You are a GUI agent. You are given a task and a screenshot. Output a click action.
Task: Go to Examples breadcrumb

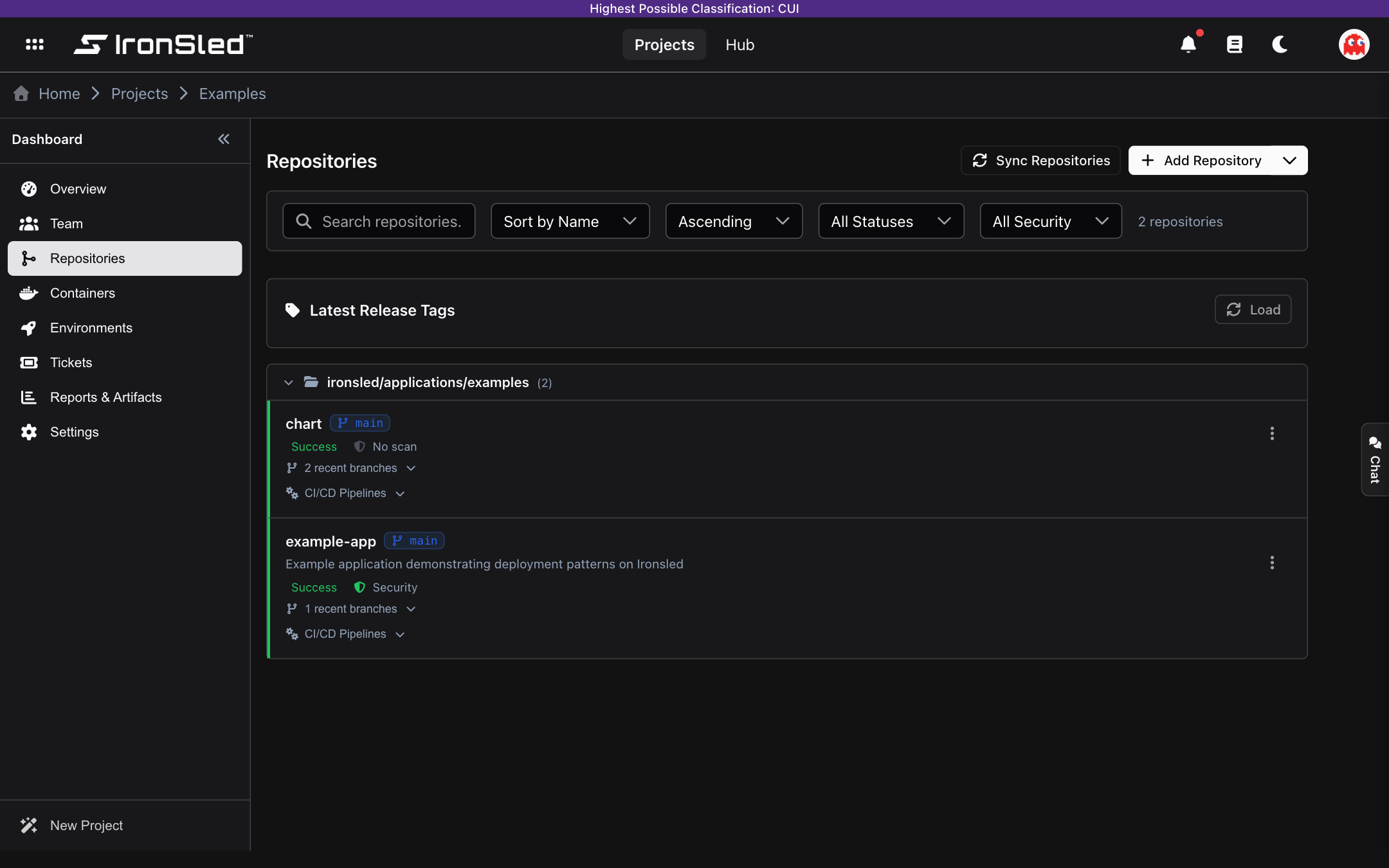click(232, 94)
